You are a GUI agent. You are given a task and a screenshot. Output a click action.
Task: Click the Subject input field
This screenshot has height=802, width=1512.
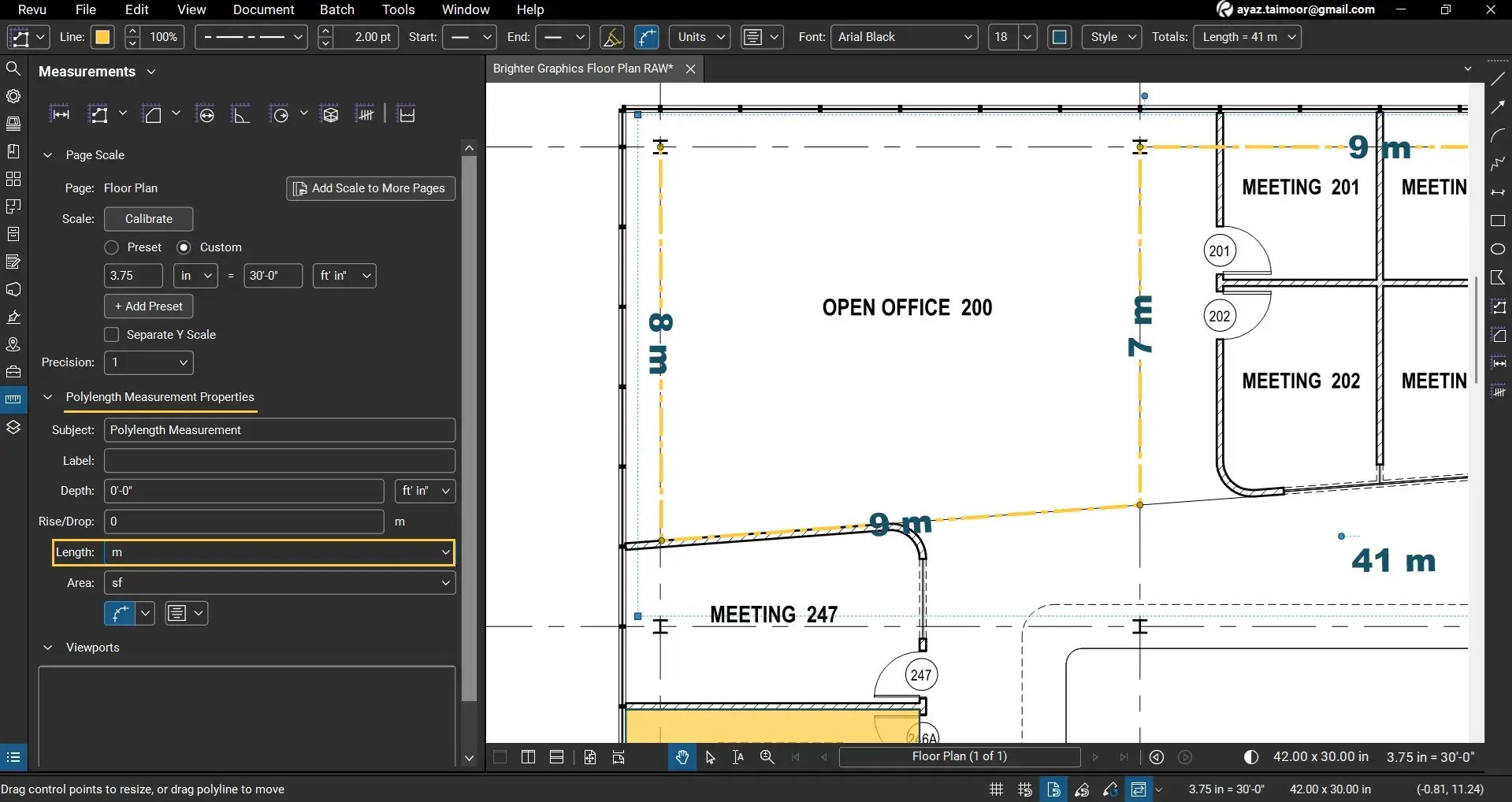278,429
